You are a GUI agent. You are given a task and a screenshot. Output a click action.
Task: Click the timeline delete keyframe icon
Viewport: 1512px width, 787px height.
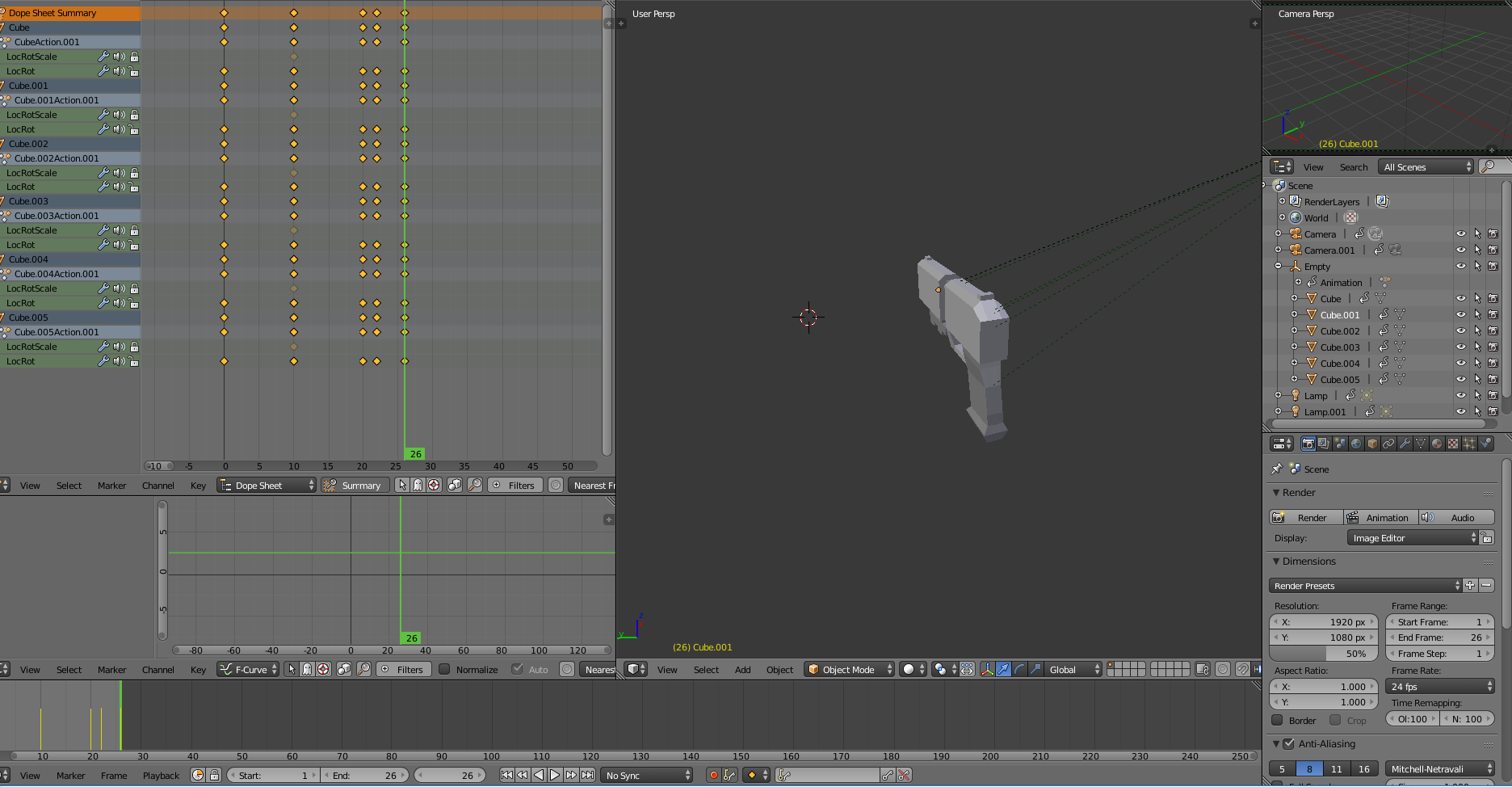pos(904,775)
